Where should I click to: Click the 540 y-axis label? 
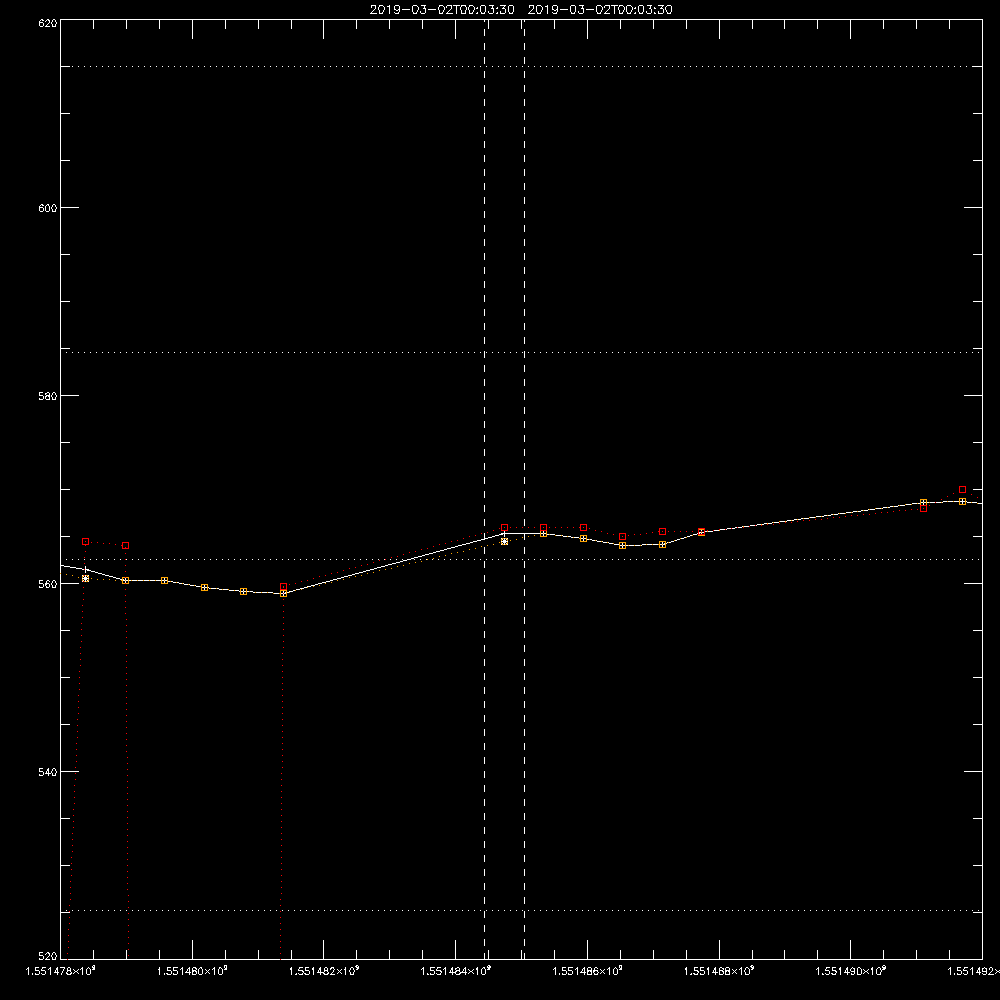(x=49, y=772)
